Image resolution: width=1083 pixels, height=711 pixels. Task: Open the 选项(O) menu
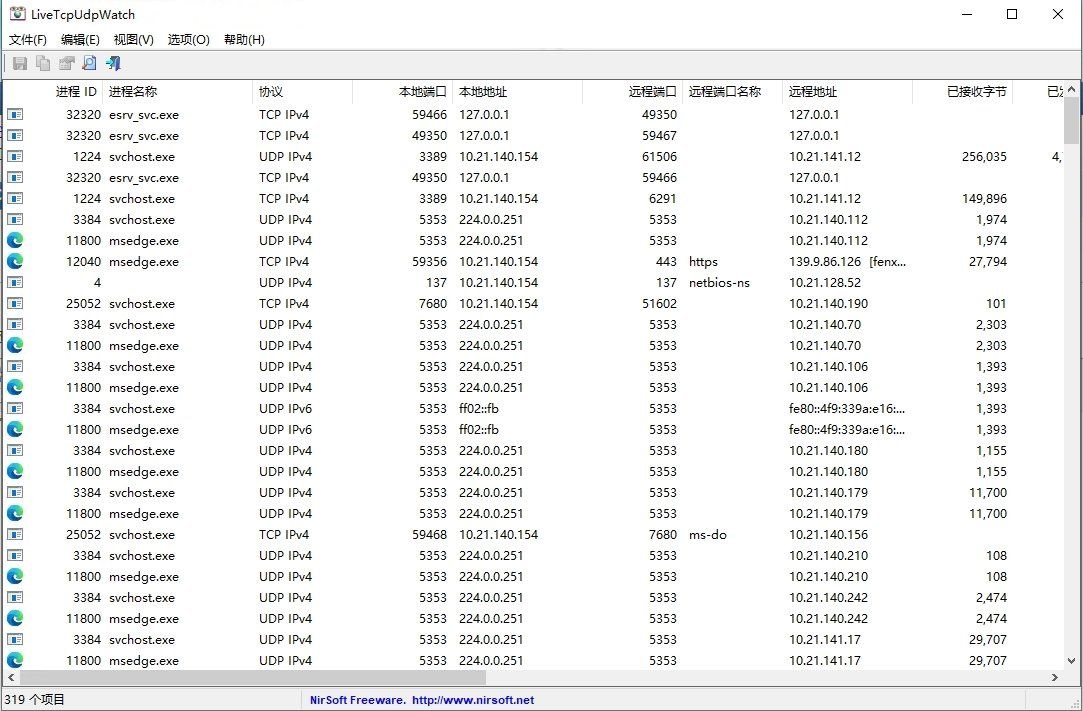pos(188,40)
